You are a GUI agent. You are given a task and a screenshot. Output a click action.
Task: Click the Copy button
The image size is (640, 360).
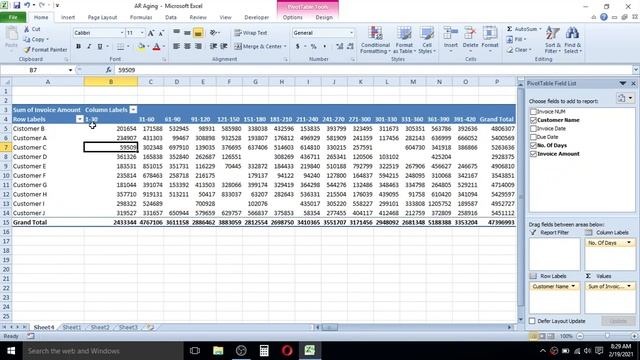36,40
